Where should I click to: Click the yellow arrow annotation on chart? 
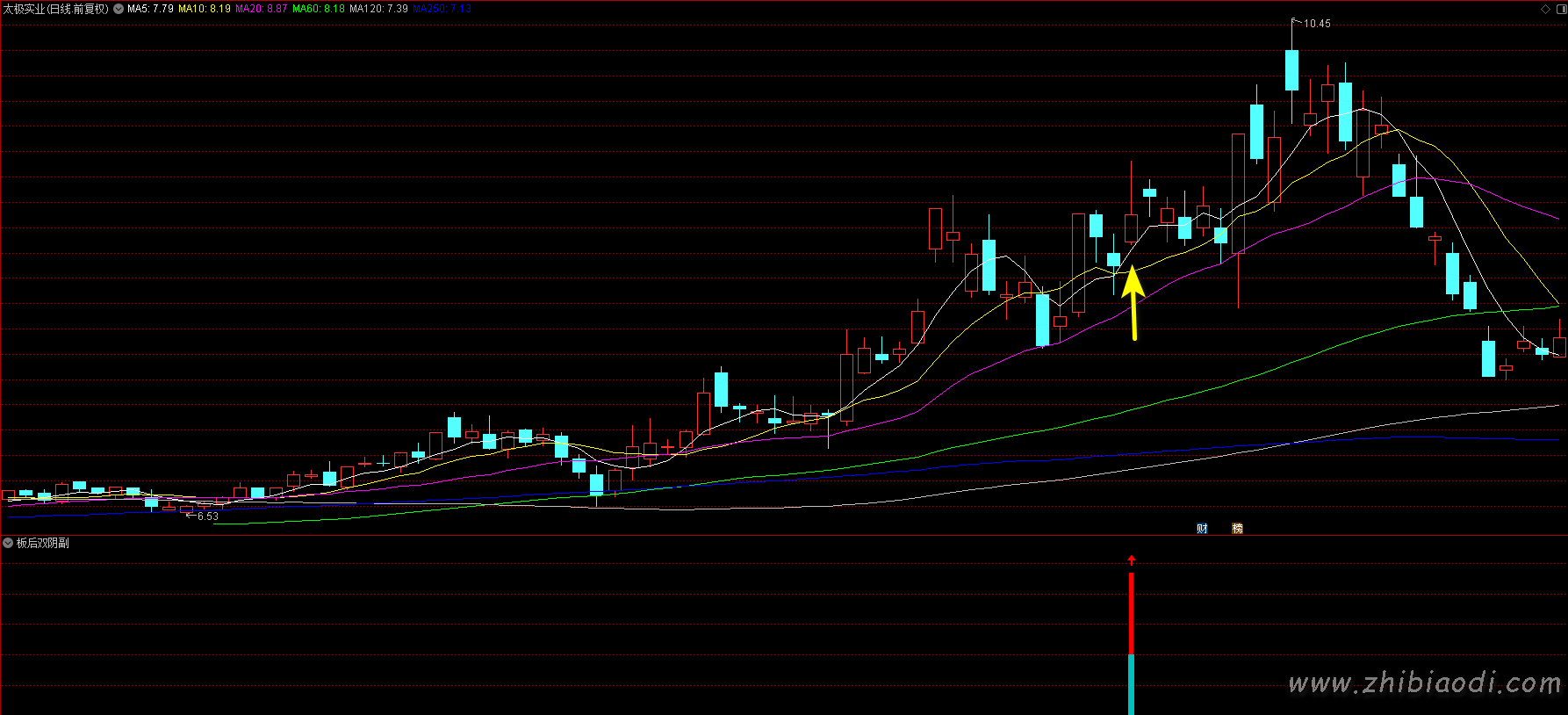tap(1133, 303)
